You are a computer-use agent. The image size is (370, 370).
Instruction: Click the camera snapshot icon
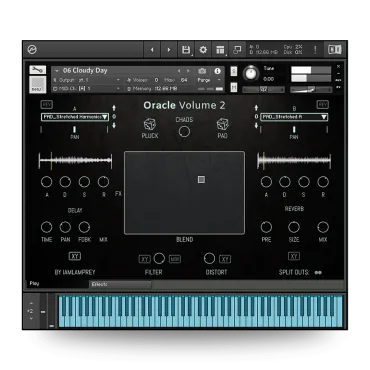(202, 71)
